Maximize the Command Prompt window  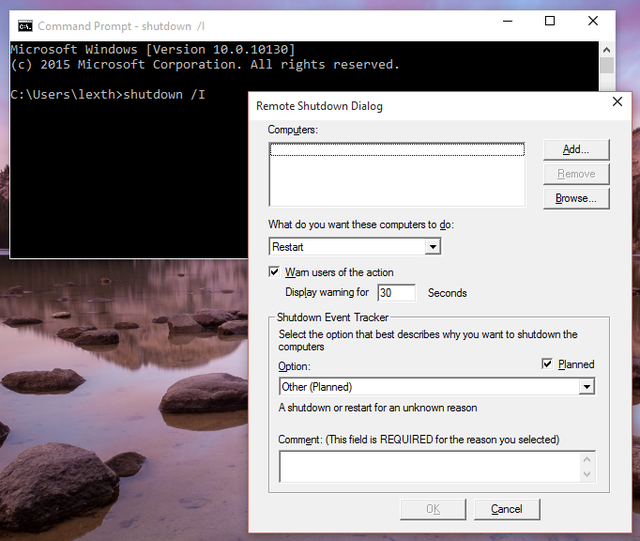click(x=550, y=21)
